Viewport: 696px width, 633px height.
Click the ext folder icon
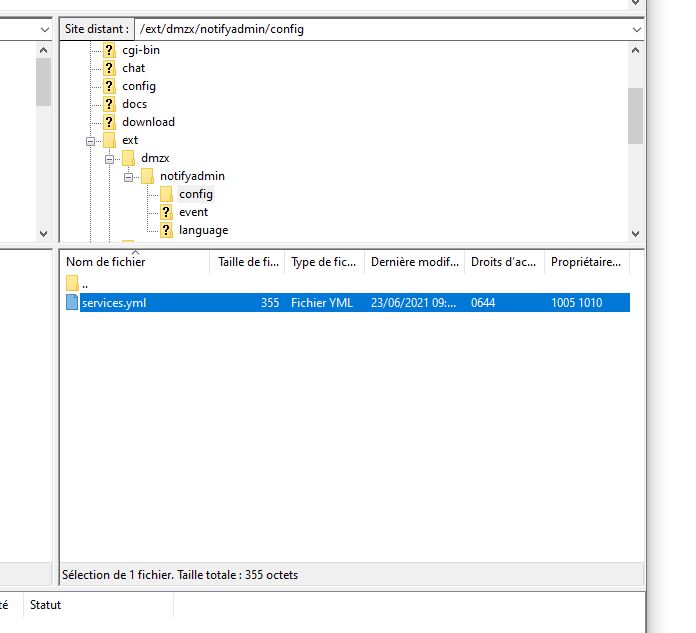[x=109, y=140]
